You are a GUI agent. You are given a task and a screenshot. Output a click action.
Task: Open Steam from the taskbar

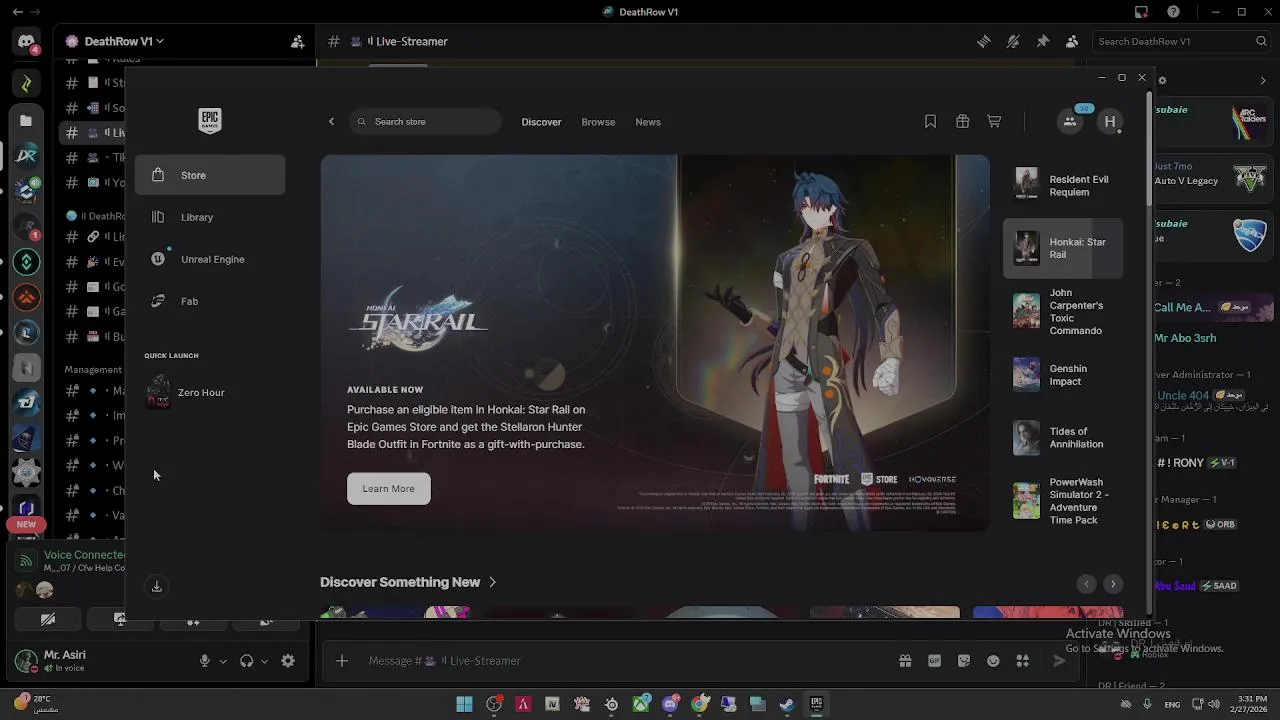[x=787, y=704]
